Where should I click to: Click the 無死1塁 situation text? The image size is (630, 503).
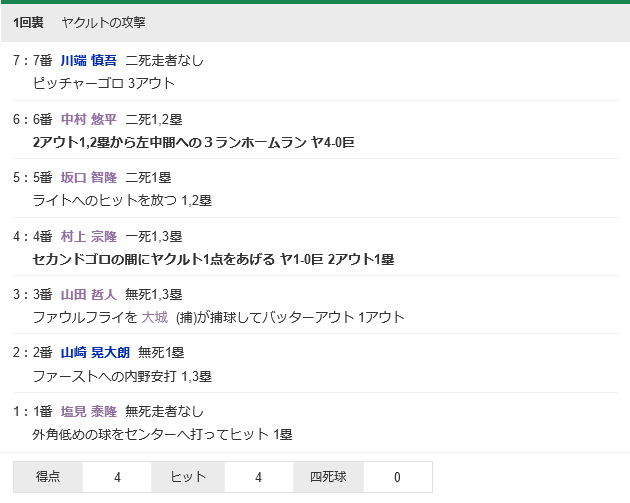[161, 353]
